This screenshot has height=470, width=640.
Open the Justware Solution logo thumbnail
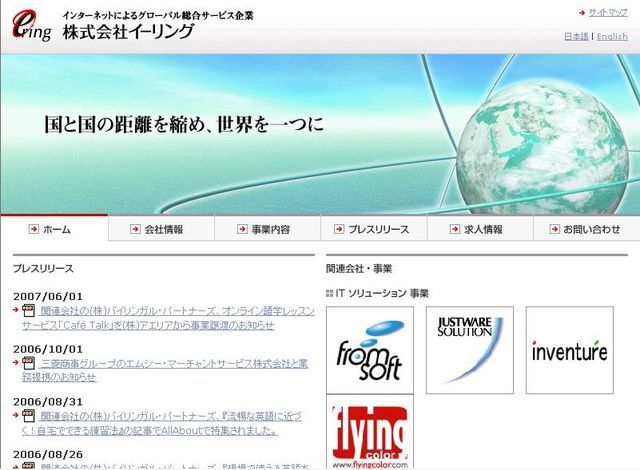coord(469,350)
